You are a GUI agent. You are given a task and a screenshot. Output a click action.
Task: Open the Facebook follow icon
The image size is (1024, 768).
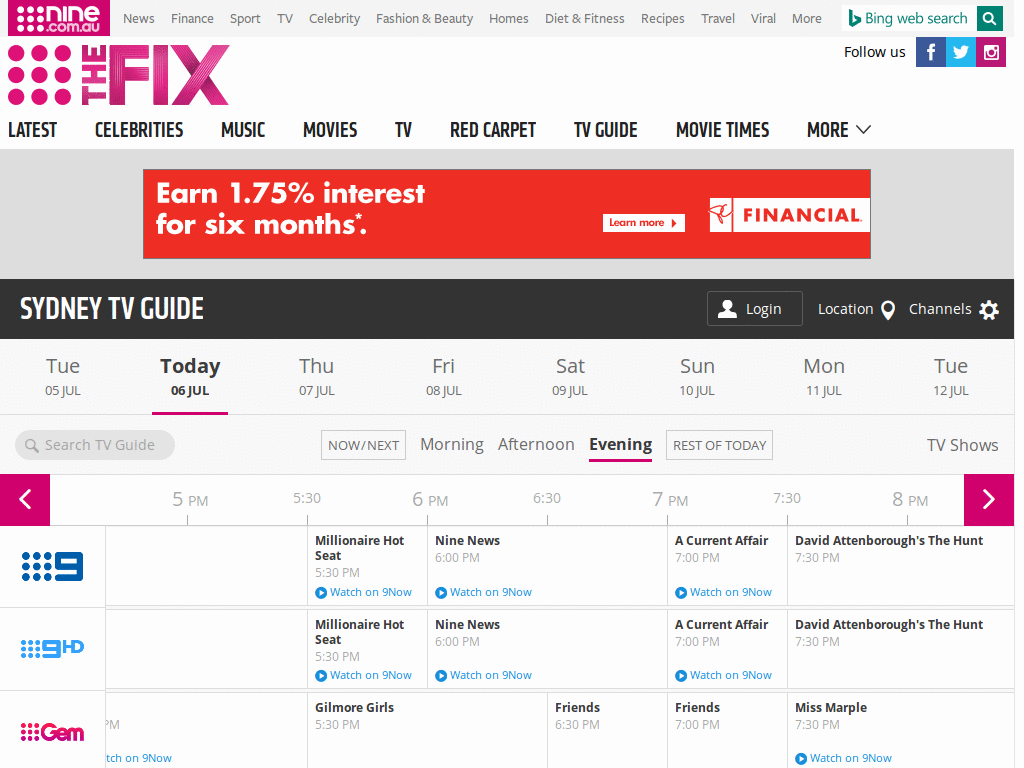(x=931, y=52)
